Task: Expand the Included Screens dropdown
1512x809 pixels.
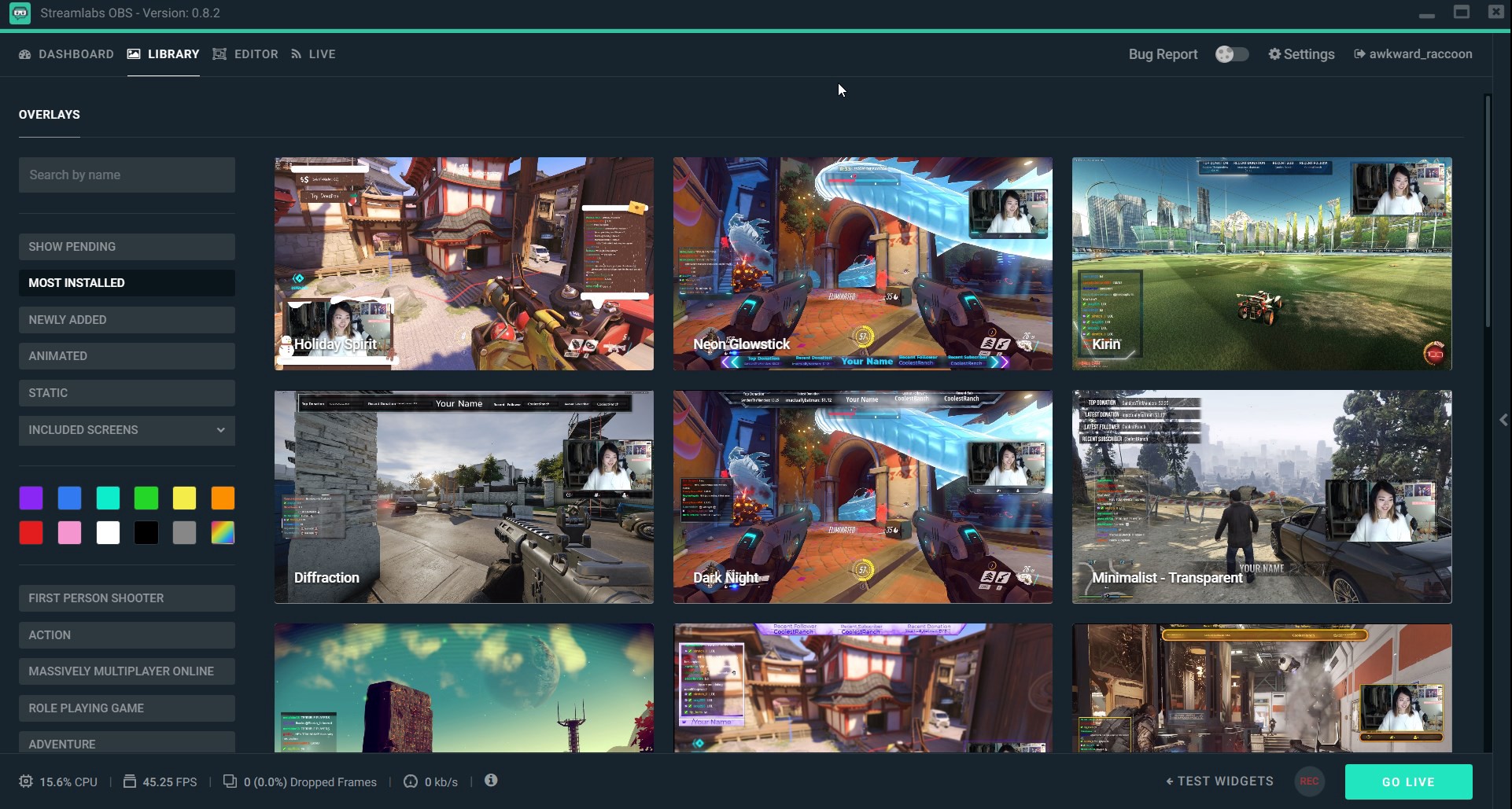Action: coord(127,430)
